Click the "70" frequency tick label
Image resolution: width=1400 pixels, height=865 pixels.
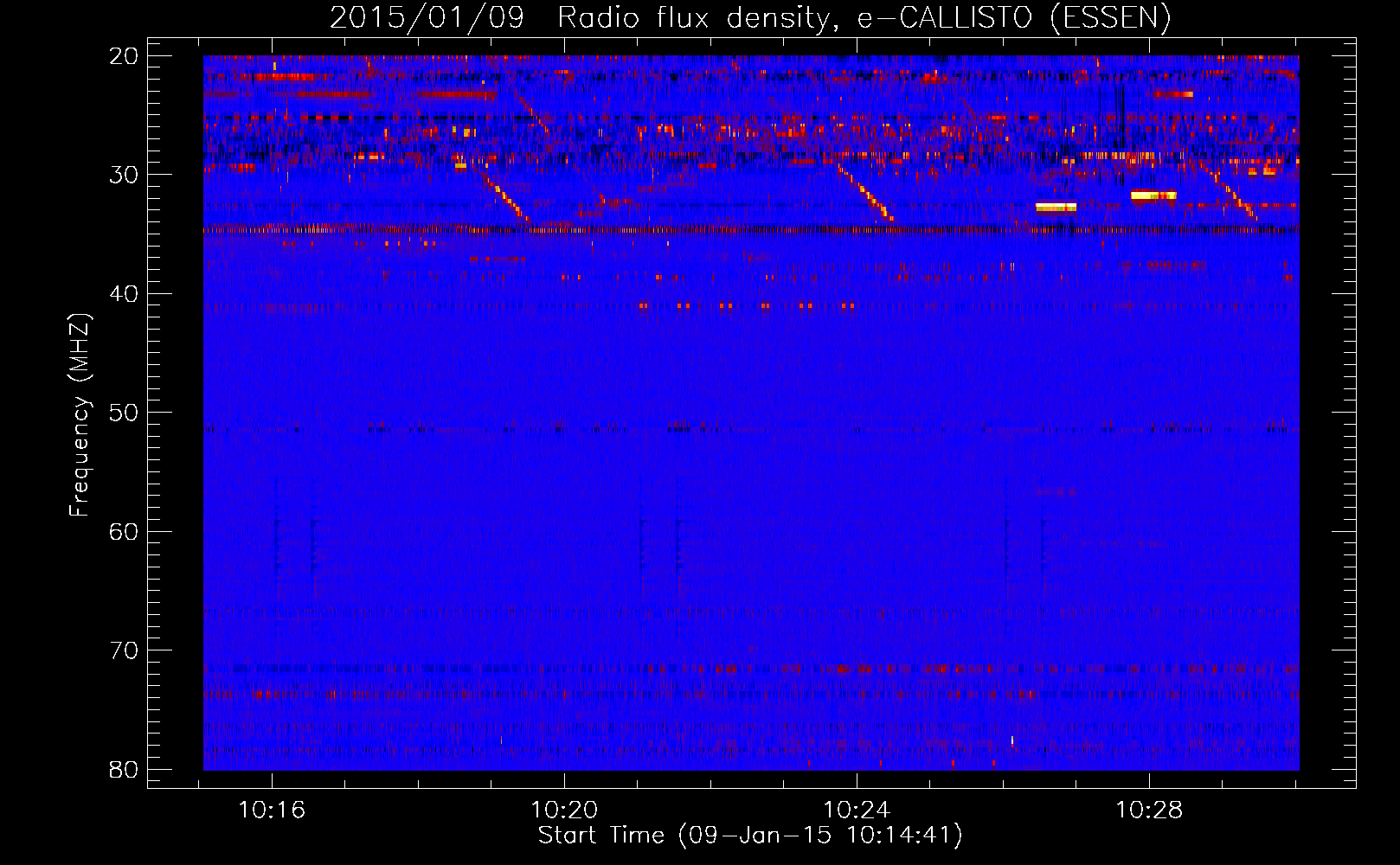pos(124,650)
